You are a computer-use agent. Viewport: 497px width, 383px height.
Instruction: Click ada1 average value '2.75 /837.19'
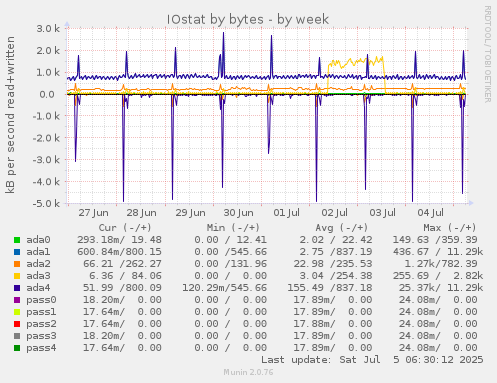pyautogui.click(x=336, y=252)
